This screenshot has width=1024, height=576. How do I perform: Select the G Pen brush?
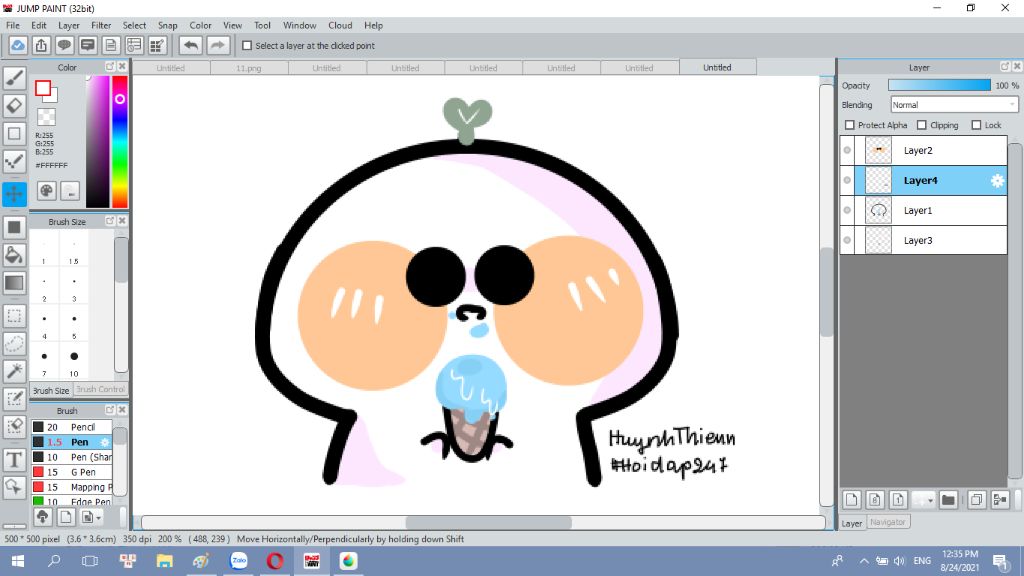[x=72, y=472]
